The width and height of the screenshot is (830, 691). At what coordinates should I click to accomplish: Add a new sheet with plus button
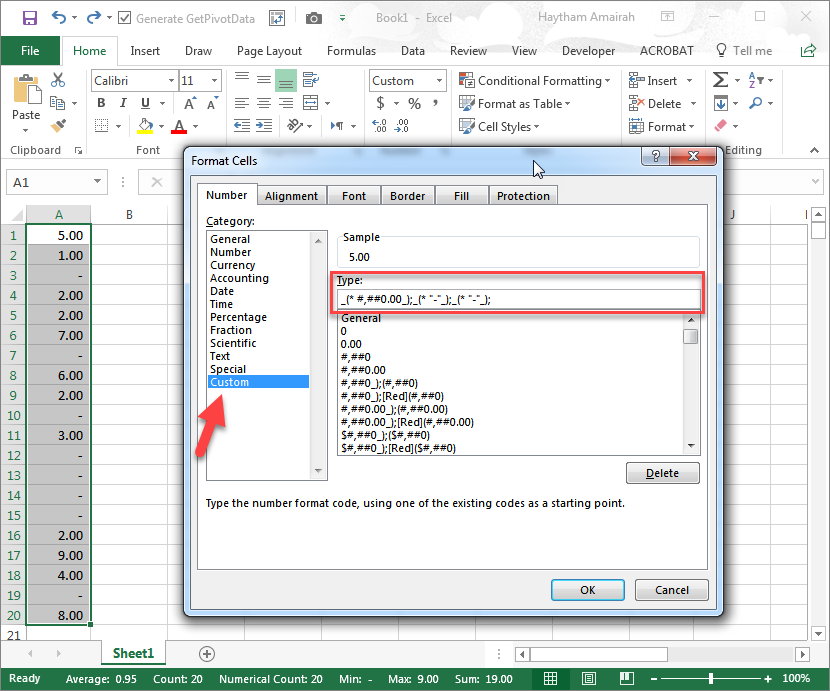(x=207, y=654)
